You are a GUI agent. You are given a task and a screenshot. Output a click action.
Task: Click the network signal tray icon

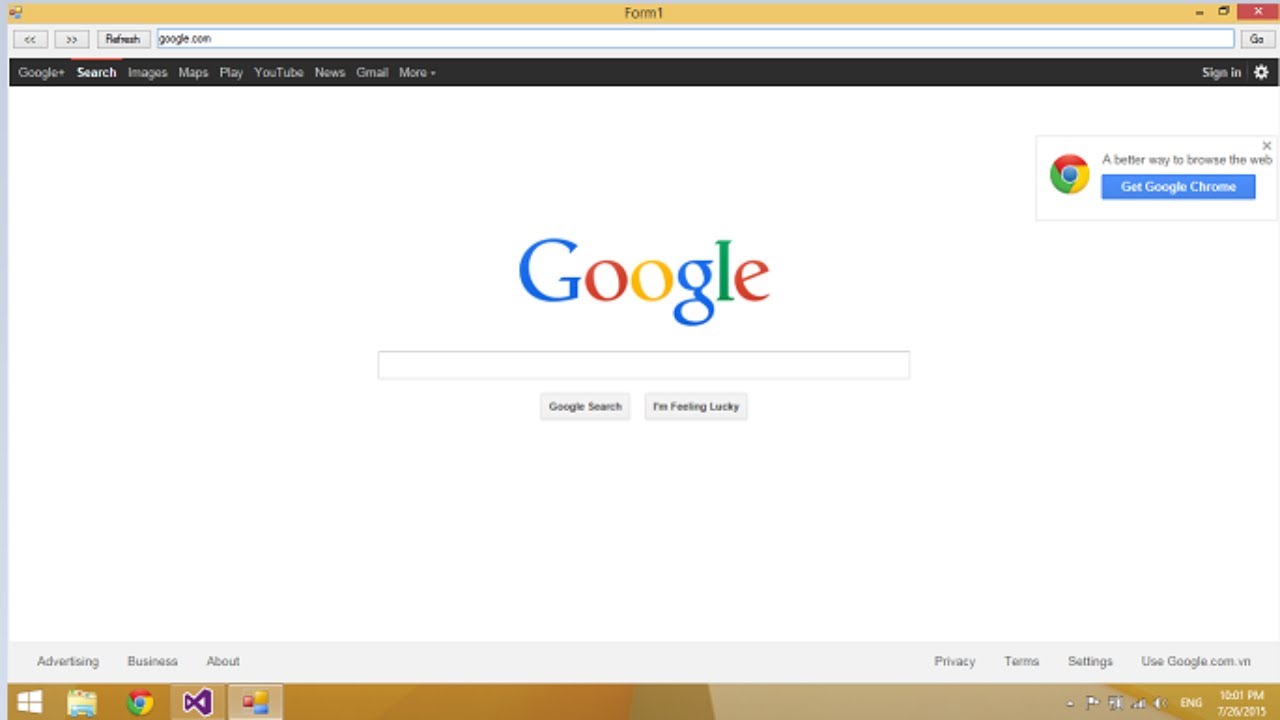pos(1138,703)
